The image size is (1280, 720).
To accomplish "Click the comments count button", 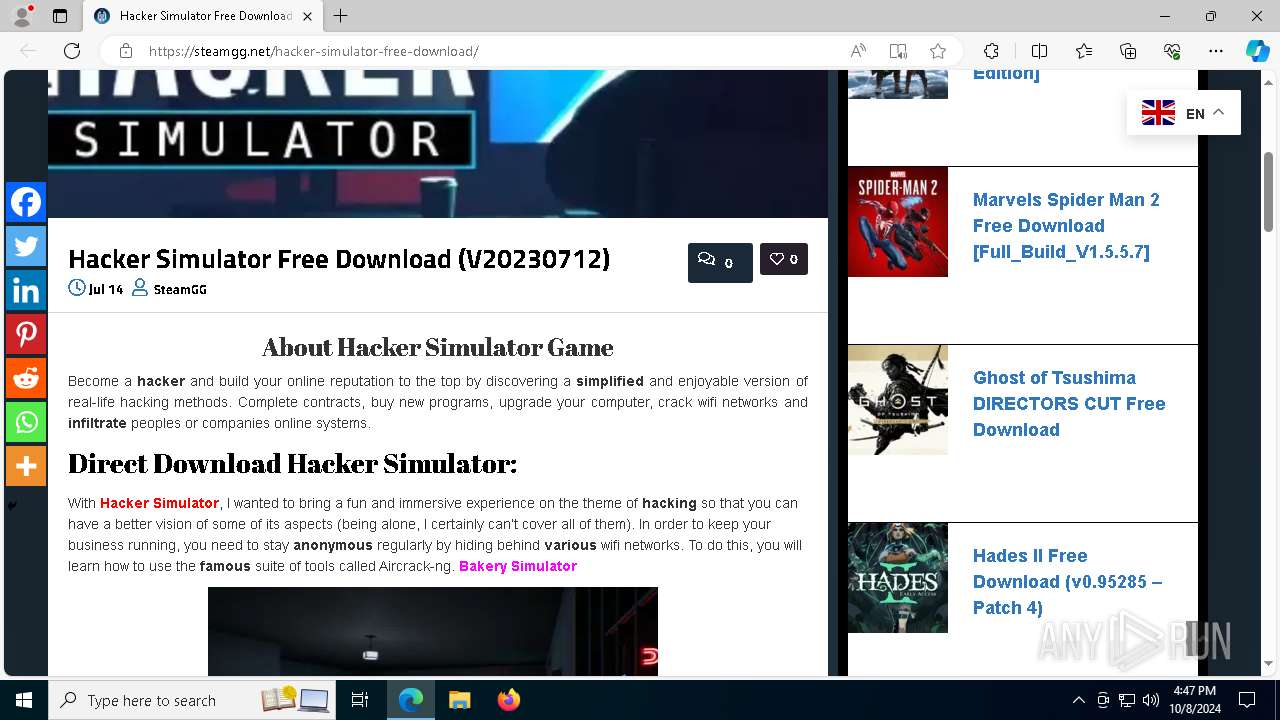I will [720, 262].
